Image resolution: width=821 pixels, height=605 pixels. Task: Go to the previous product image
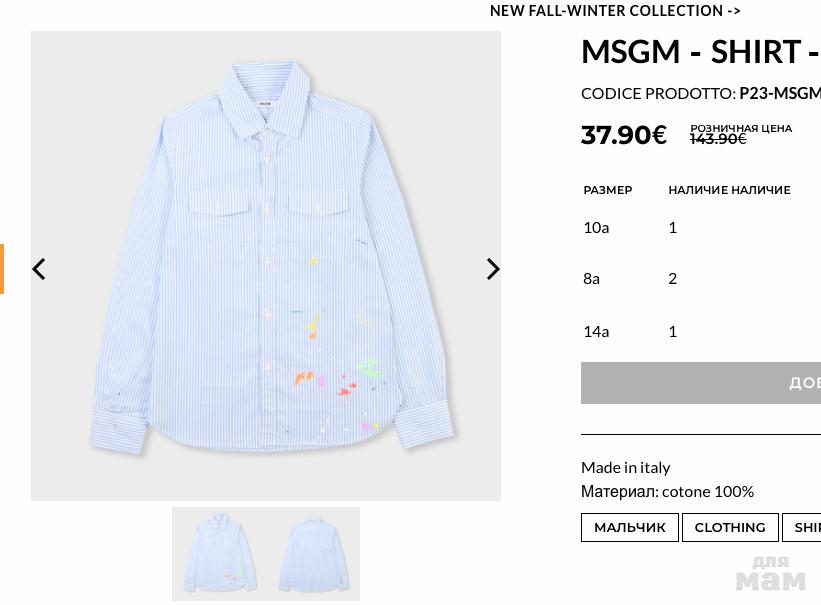click(39, 269)
